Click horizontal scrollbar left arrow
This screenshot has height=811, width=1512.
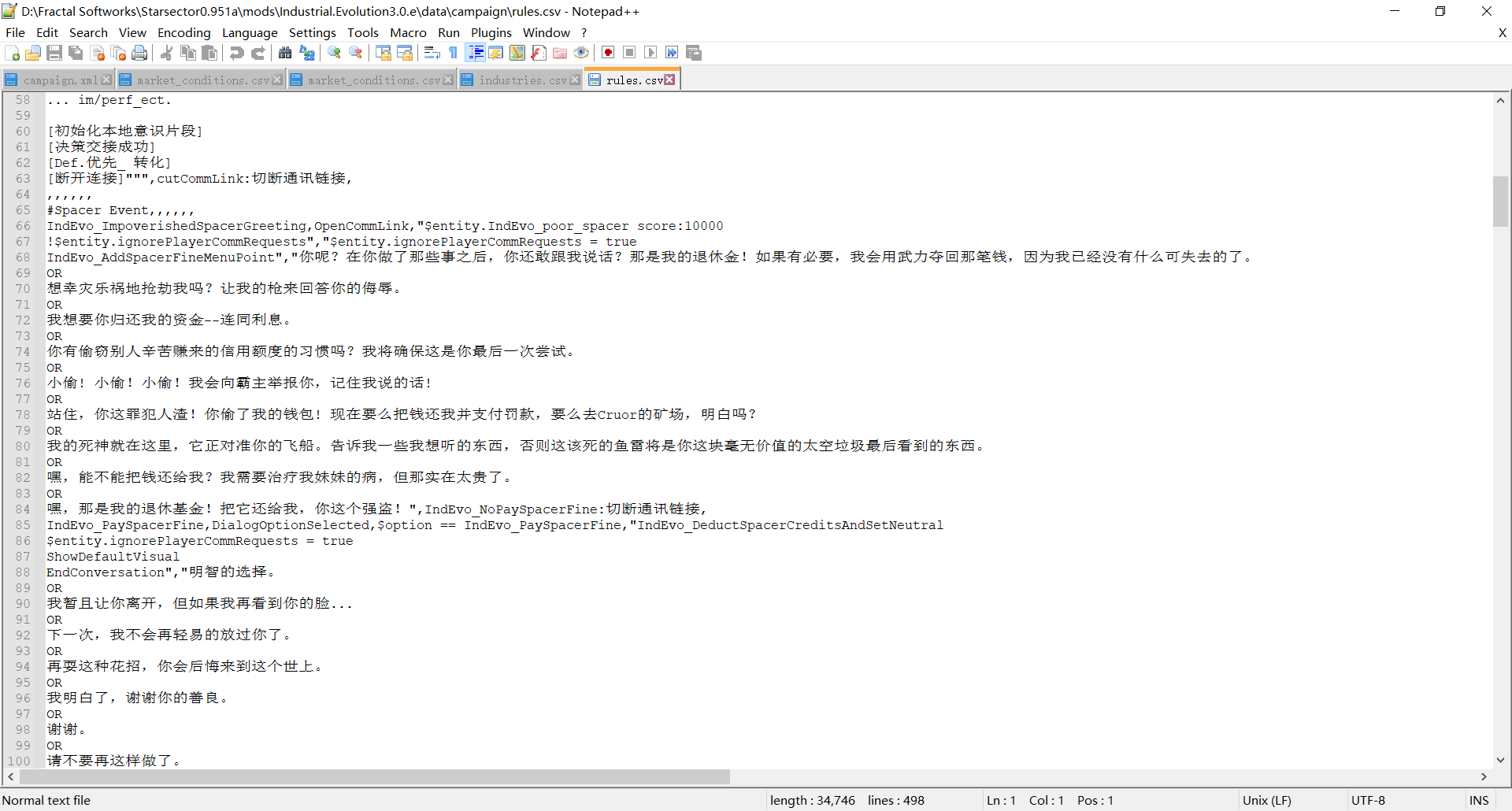(11, 777)
